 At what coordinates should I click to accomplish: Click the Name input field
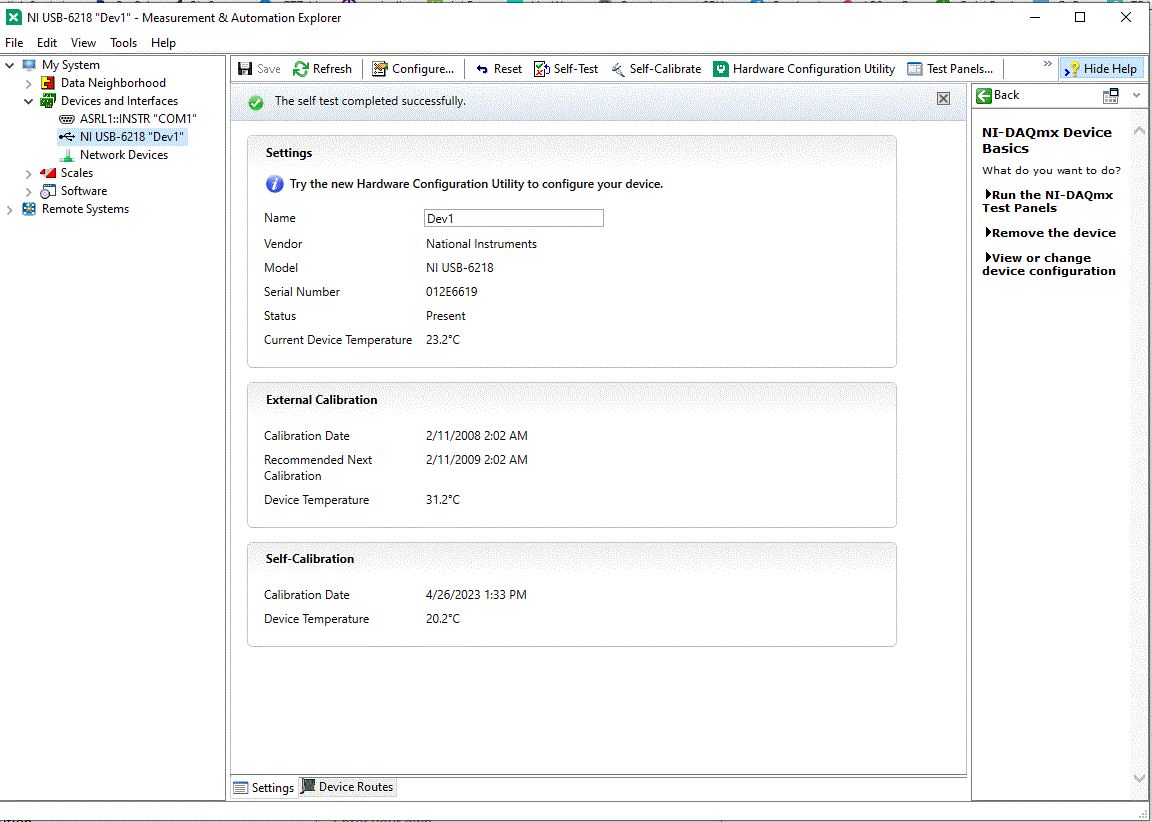(514, 218)
